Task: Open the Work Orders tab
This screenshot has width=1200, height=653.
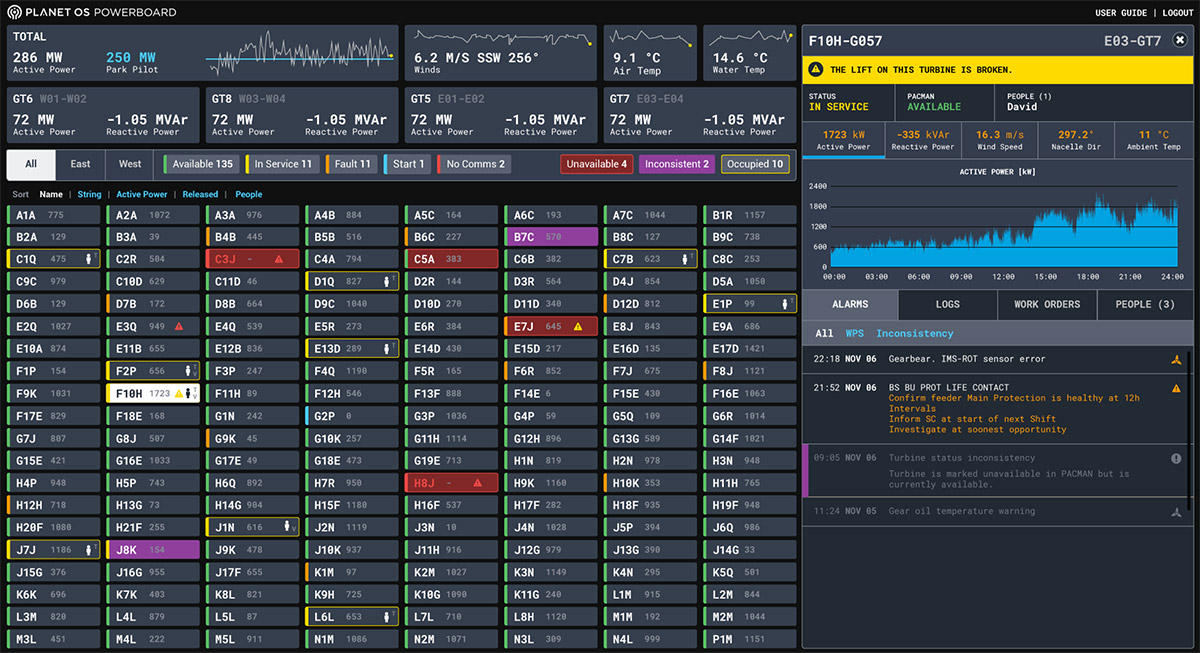Action: coord(1047,304)
